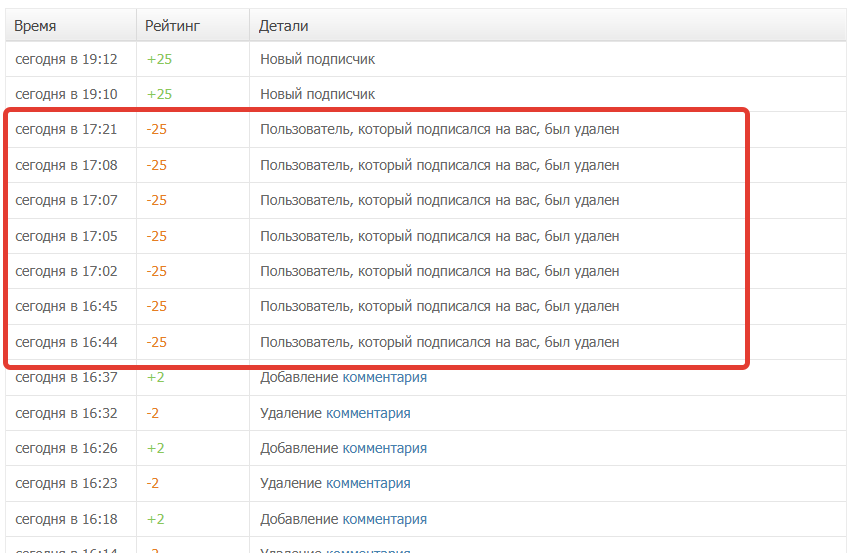This screenshot has height=553, width=857.
Task: Click the "сегодня в 17:05" time cell
Action: point(67,236)
